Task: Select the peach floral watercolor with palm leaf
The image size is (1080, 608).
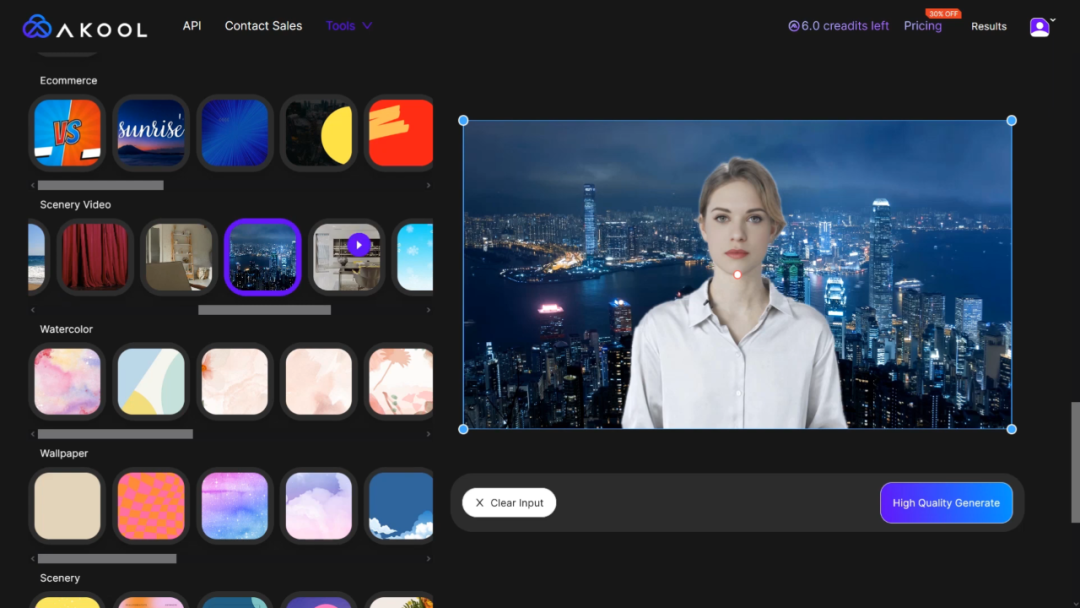Action: [401, 381]
